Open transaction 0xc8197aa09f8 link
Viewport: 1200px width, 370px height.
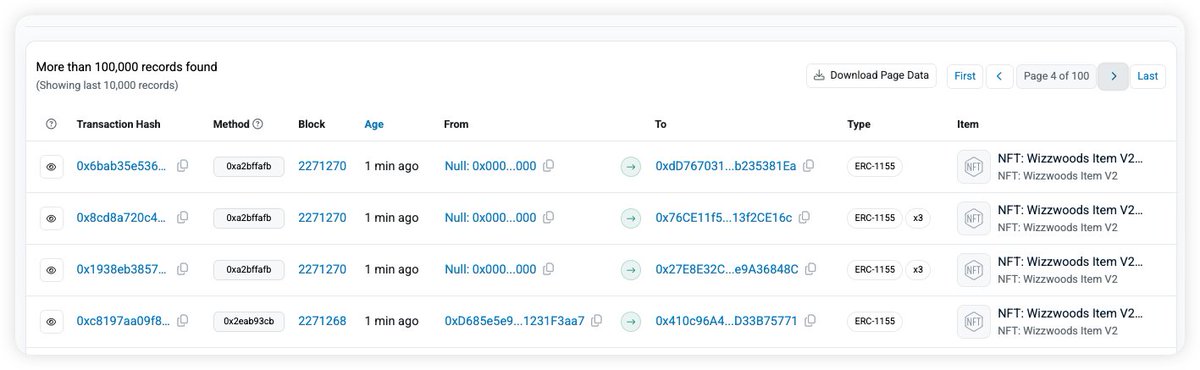[122, 322]
